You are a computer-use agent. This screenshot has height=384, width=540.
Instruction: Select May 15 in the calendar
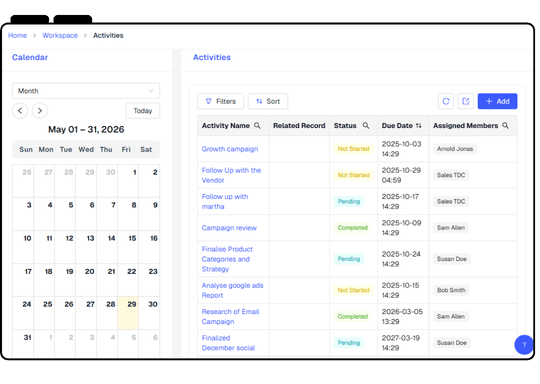click(128, 247)
